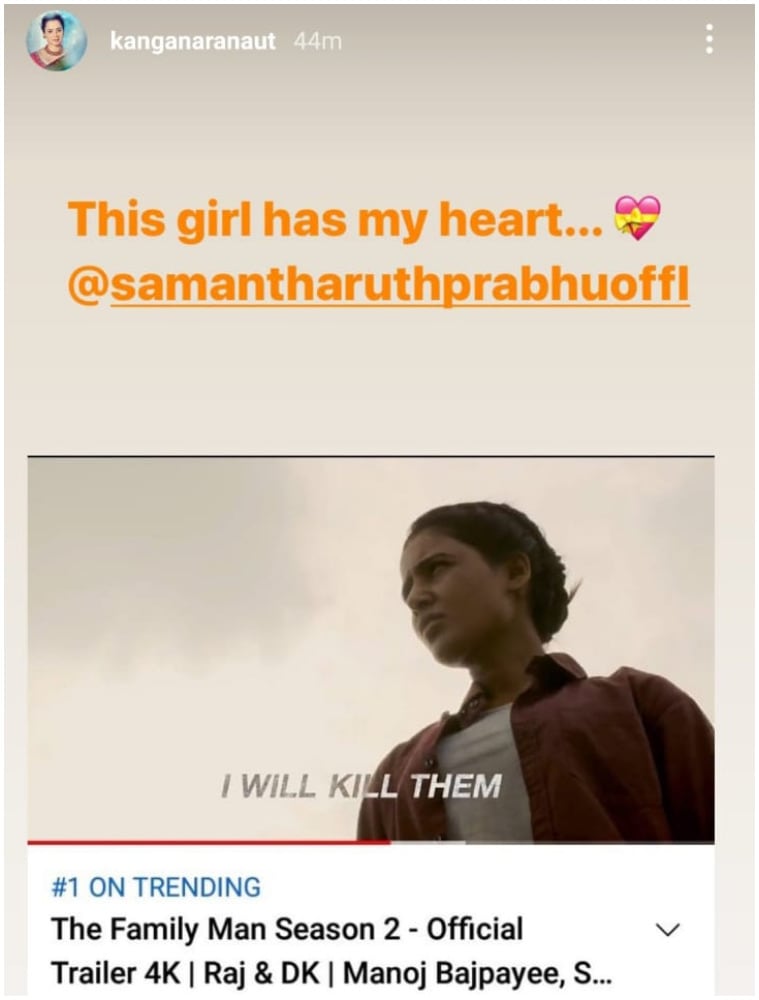The height and width of the screenshot is (1000, 759).
Task: Open the #1 ON TRENDING link
Action: point(156,887)
